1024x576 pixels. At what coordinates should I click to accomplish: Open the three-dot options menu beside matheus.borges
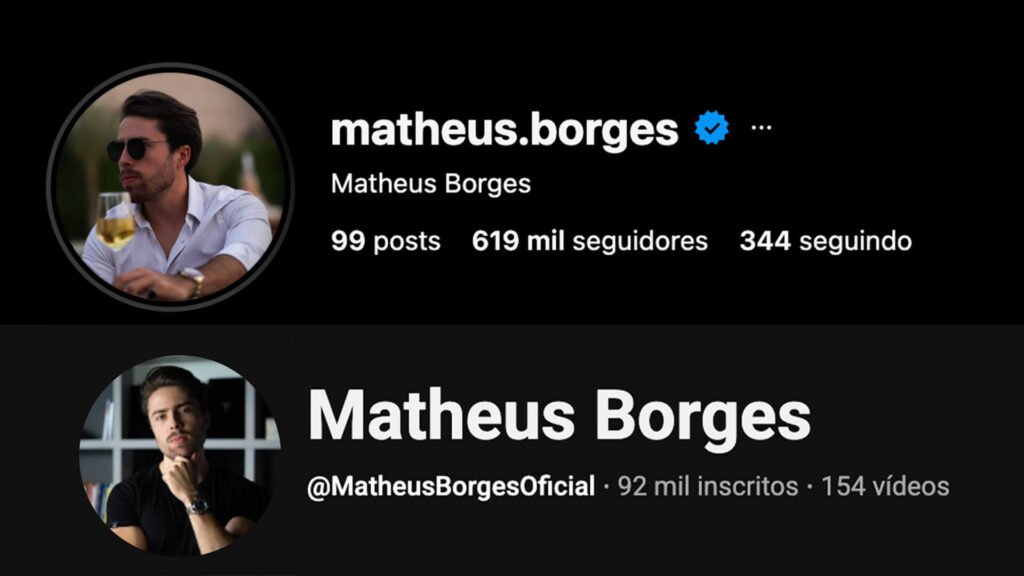(761, 127)
